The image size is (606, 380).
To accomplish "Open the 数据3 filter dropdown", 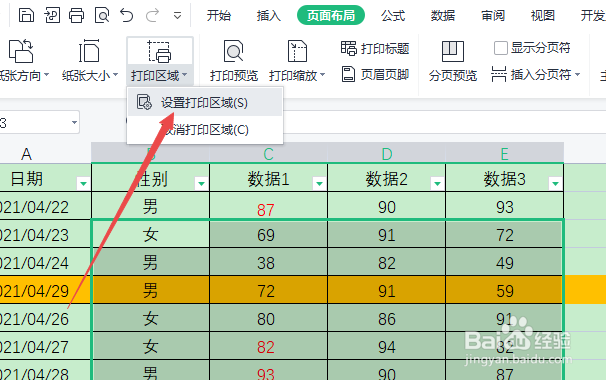I will 555,183.
